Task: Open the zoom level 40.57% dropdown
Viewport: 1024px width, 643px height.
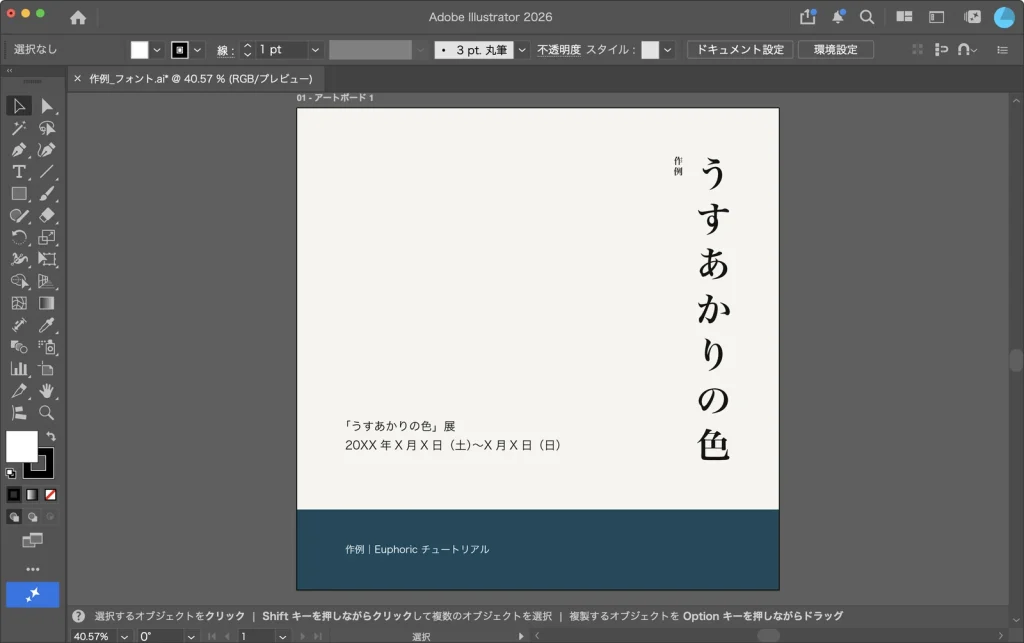Action: (124, 636)
